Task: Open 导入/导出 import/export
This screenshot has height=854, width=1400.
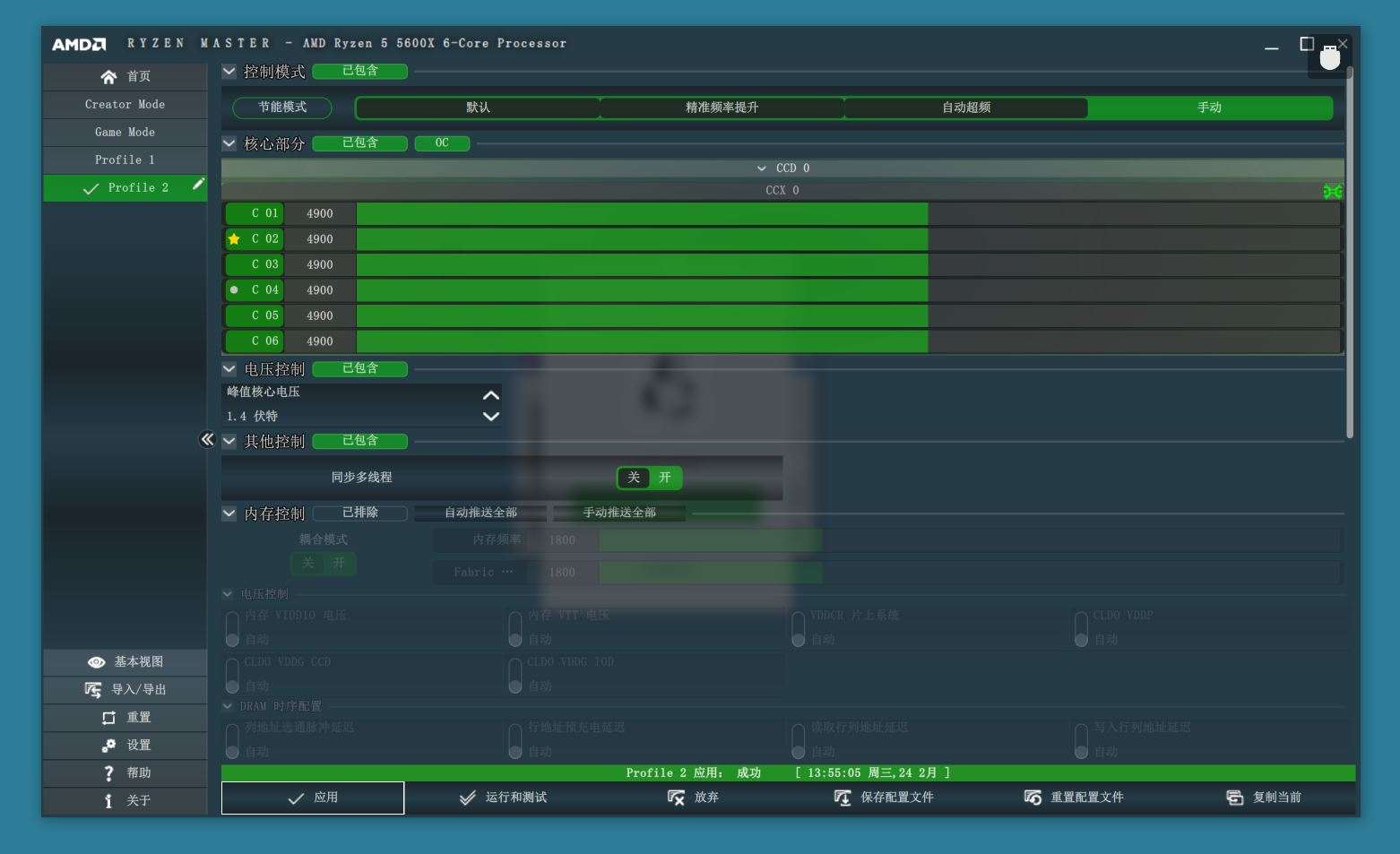Action: pyautogui.click(x=125, y=689)
